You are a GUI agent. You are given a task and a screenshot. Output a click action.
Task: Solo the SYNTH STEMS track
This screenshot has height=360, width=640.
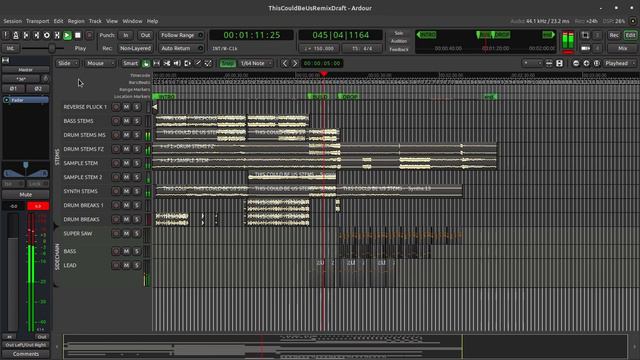137,191
